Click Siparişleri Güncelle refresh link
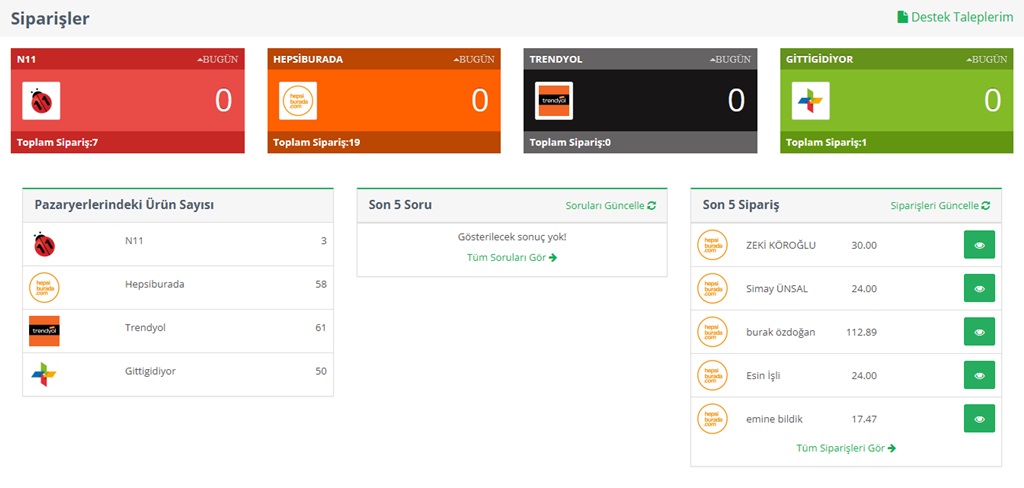The width and height of the screenshot is (1024, 488). click(x=940, y=205)
